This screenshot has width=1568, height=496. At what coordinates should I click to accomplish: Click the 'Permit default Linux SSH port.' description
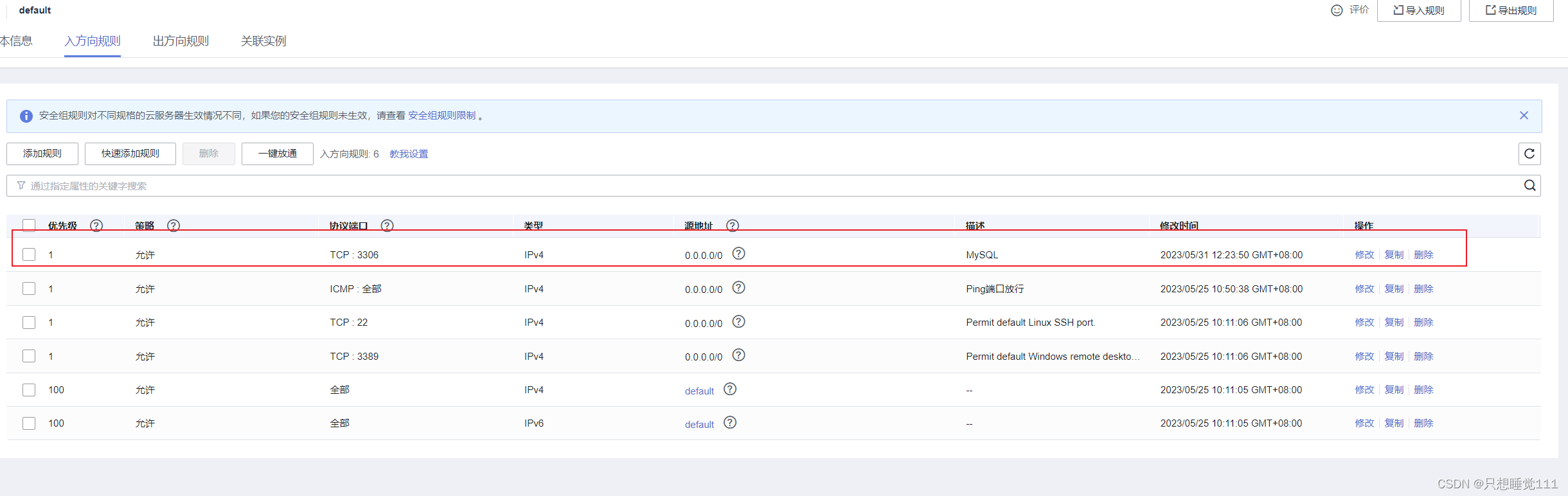pyautogui.click(x=1031, y=323)
